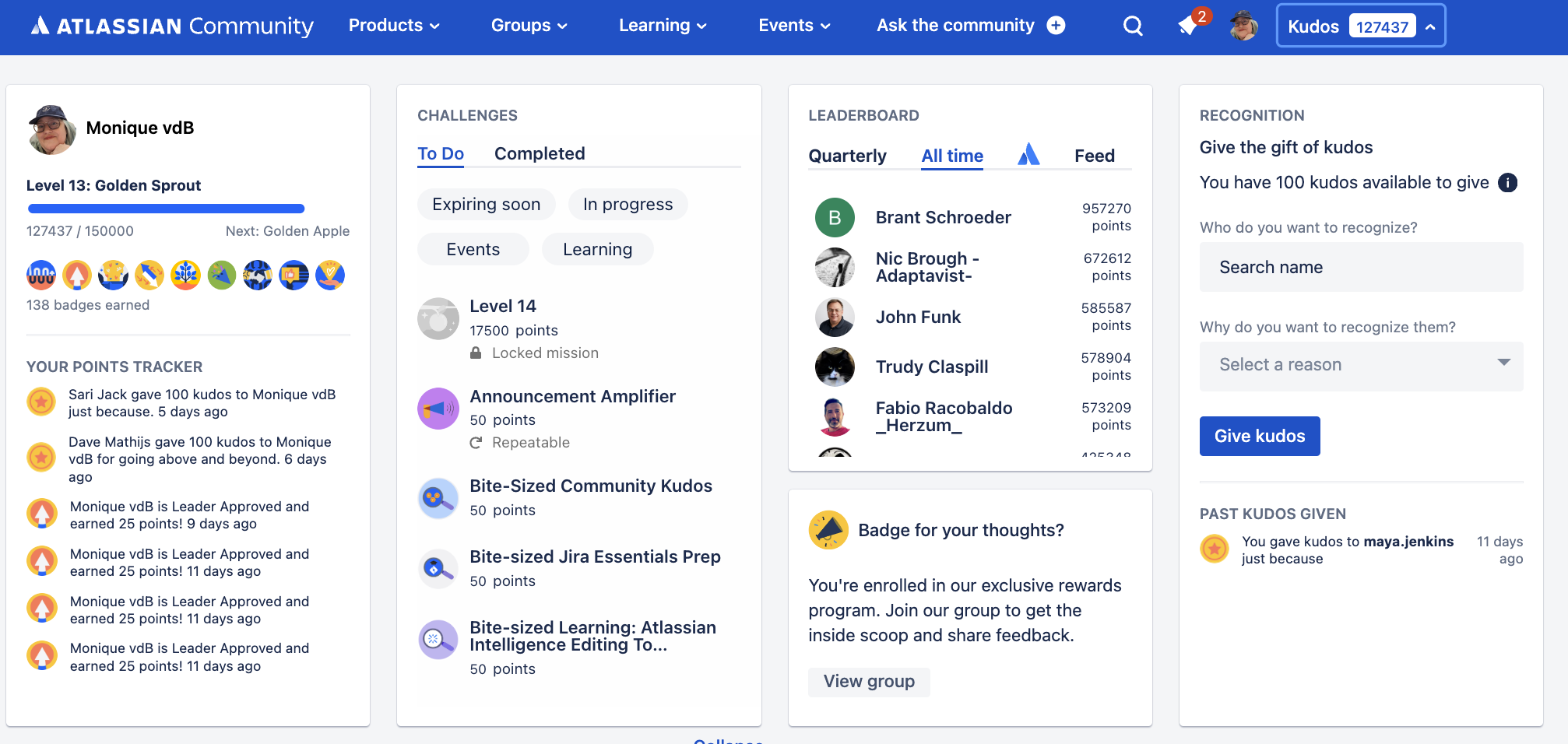Open the search magnifier icon
The width and height of the screenshot is (1568, 744).
coord(1133,26)
